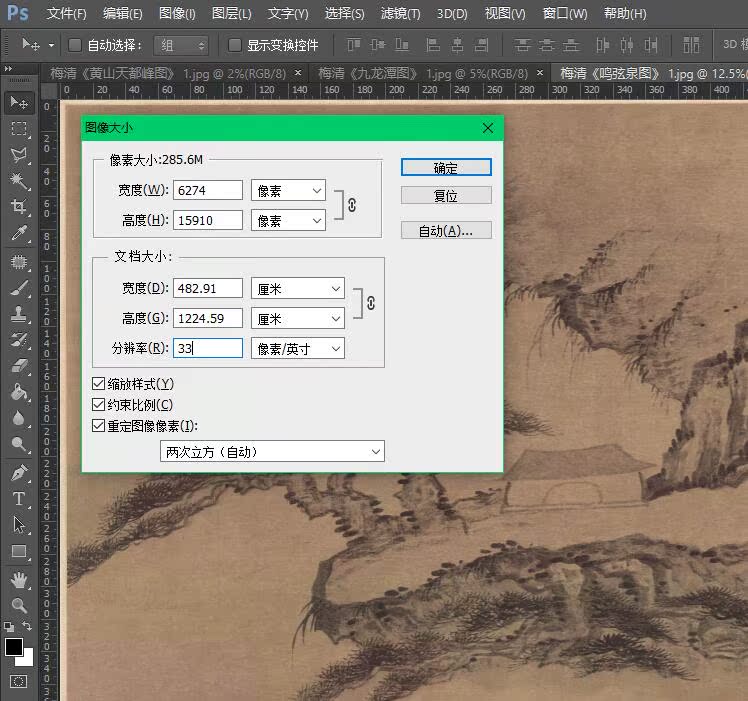The height and width of the screenshot is (701, 748).
Task: Toggle Quick Mask mode
Action: [19, 681]
